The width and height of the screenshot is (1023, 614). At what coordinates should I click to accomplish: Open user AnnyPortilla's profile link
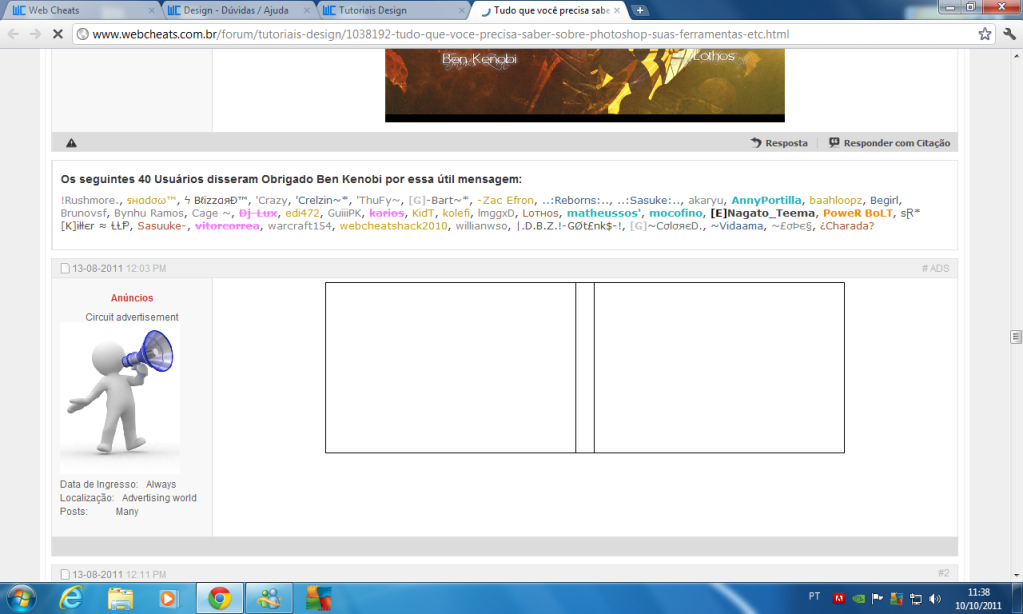pyautogui.click(x=766, y=200)
